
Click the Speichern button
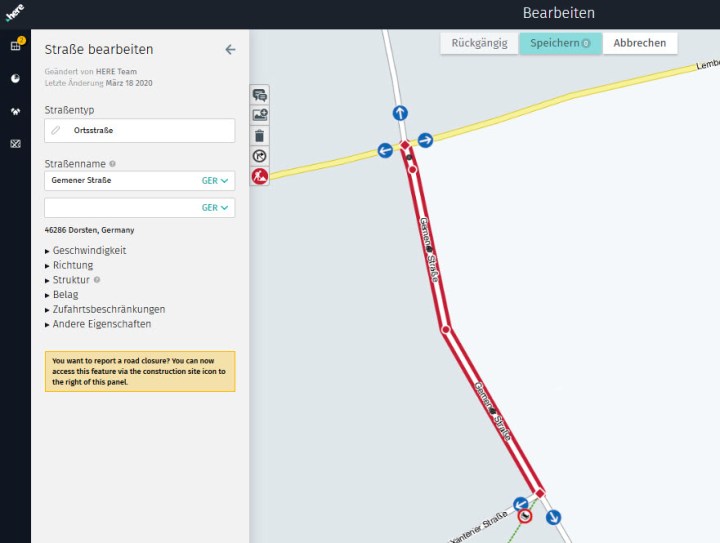point(560,43)
